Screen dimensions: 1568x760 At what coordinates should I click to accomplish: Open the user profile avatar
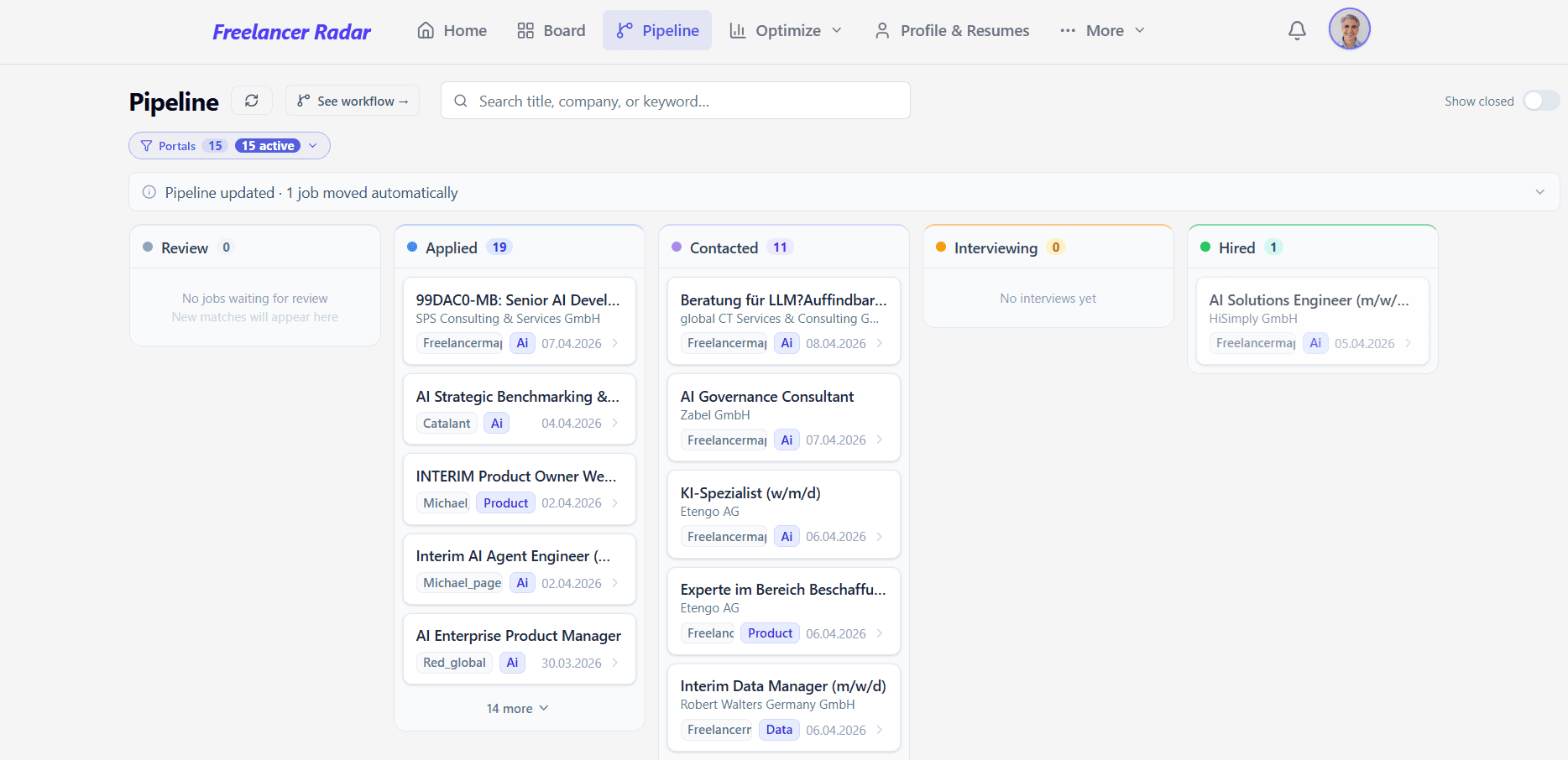(1349, 29)
